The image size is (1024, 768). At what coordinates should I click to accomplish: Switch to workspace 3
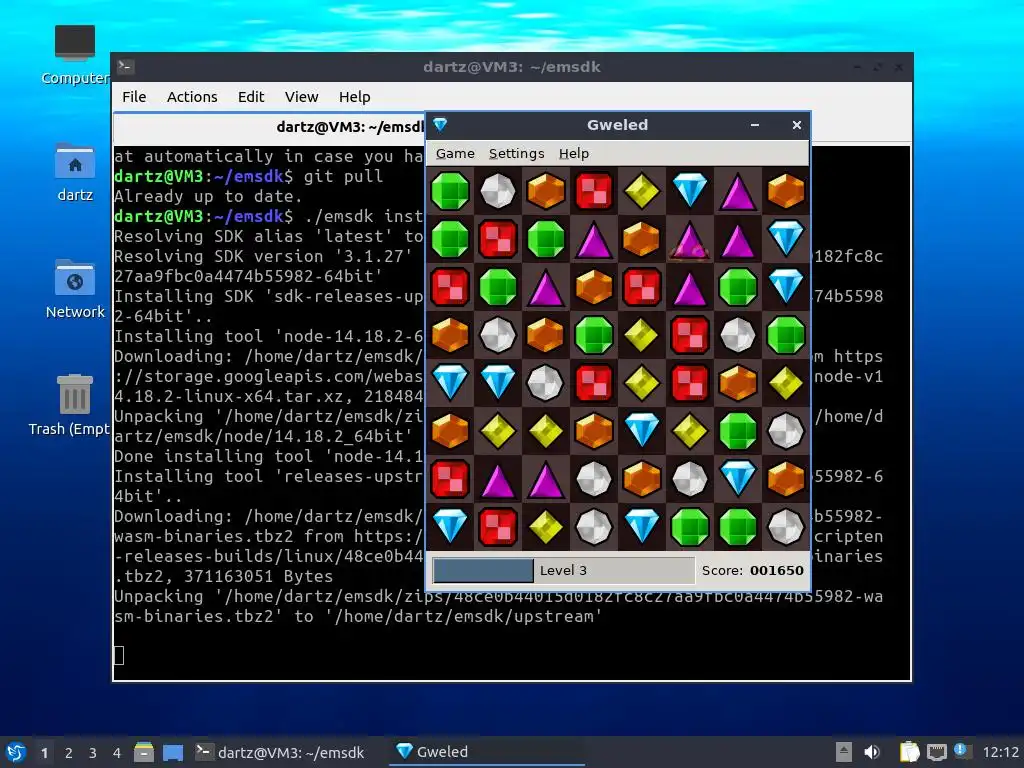click(93, 753)
